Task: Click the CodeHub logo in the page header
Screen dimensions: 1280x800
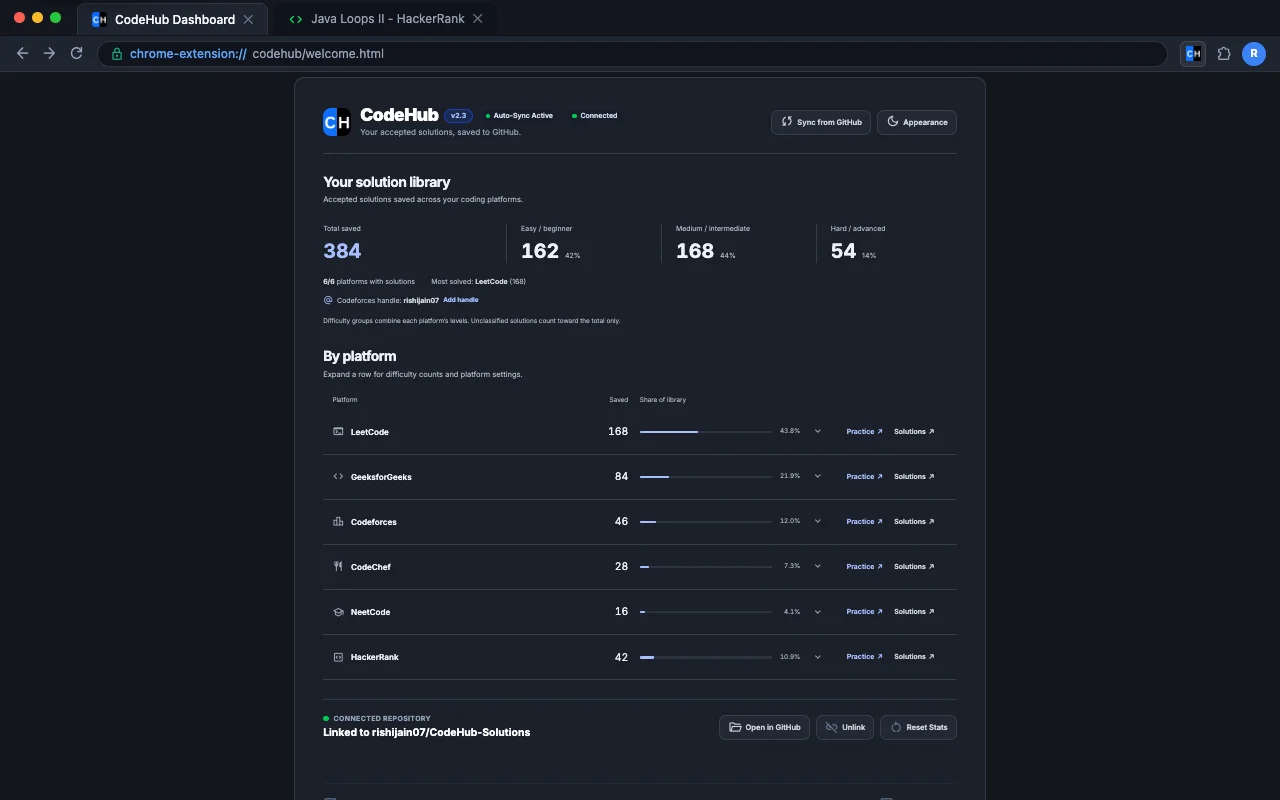Action: coord(337,122)
